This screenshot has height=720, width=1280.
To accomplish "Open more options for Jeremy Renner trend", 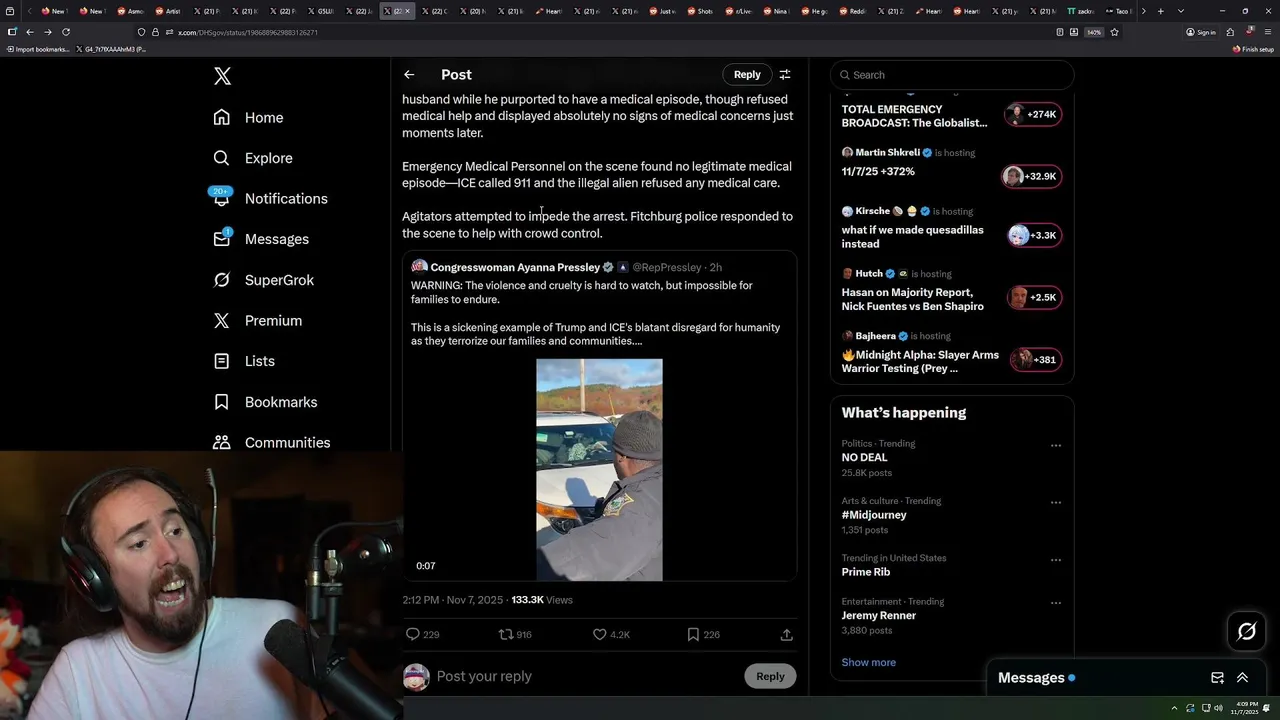I will click(x=1055, y=603).
